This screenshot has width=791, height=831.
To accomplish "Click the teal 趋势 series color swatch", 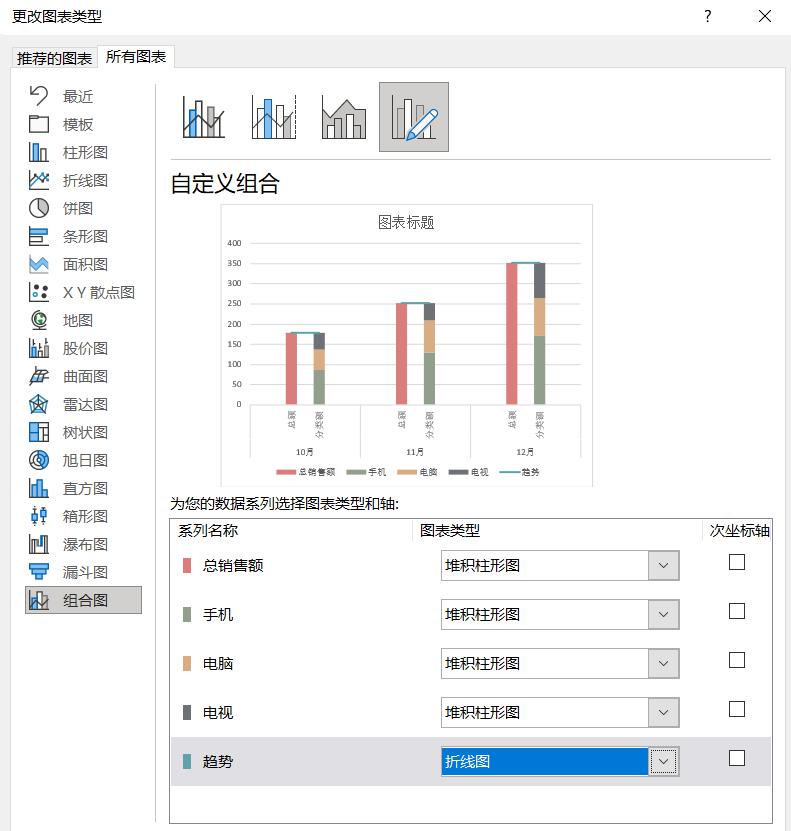I will [x=187, y=762].
